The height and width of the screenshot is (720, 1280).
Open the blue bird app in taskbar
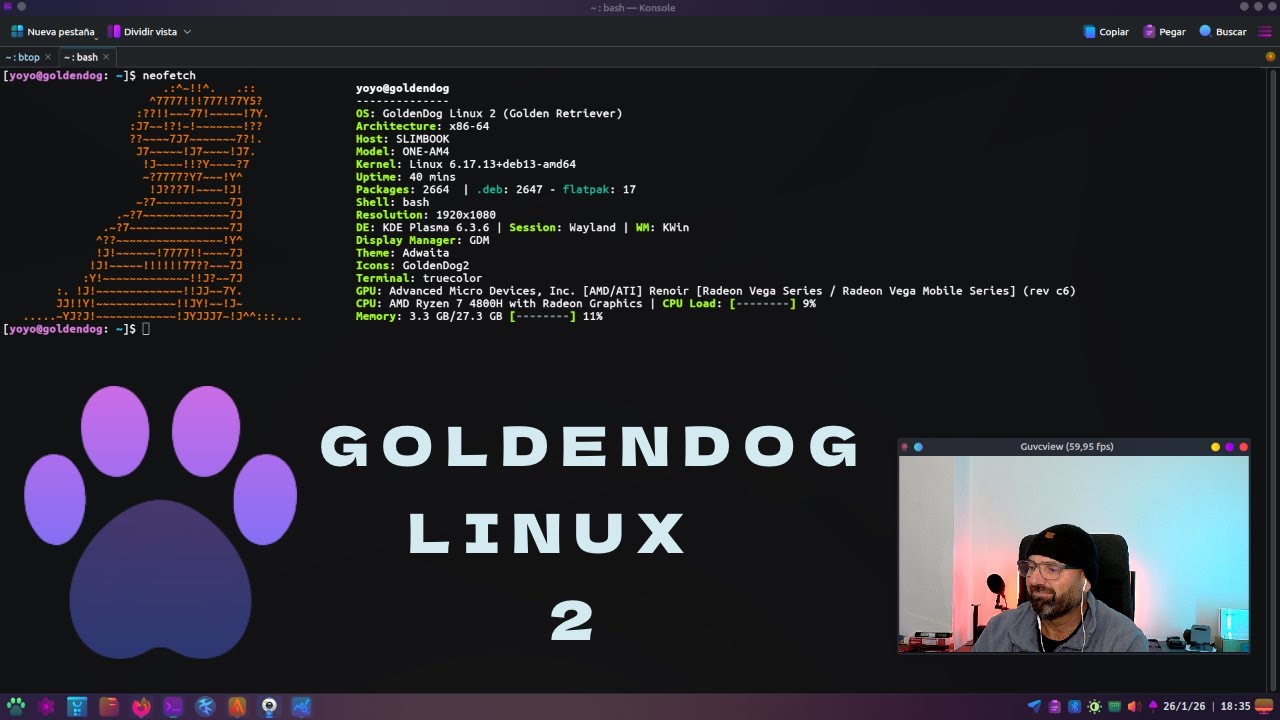pyautogui.click(x=205, y=706)
